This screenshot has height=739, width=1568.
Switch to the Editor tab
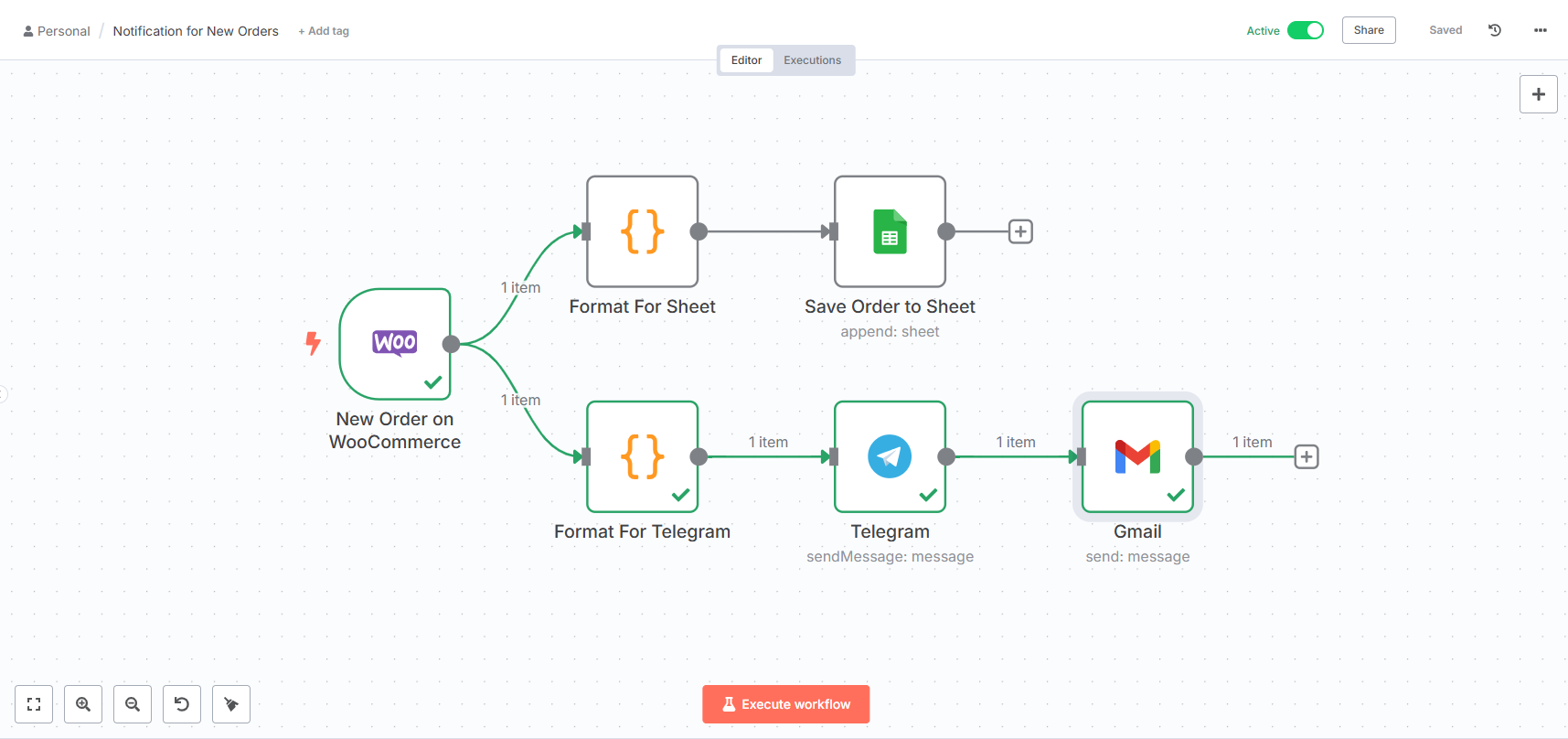(x=746, y=60)
